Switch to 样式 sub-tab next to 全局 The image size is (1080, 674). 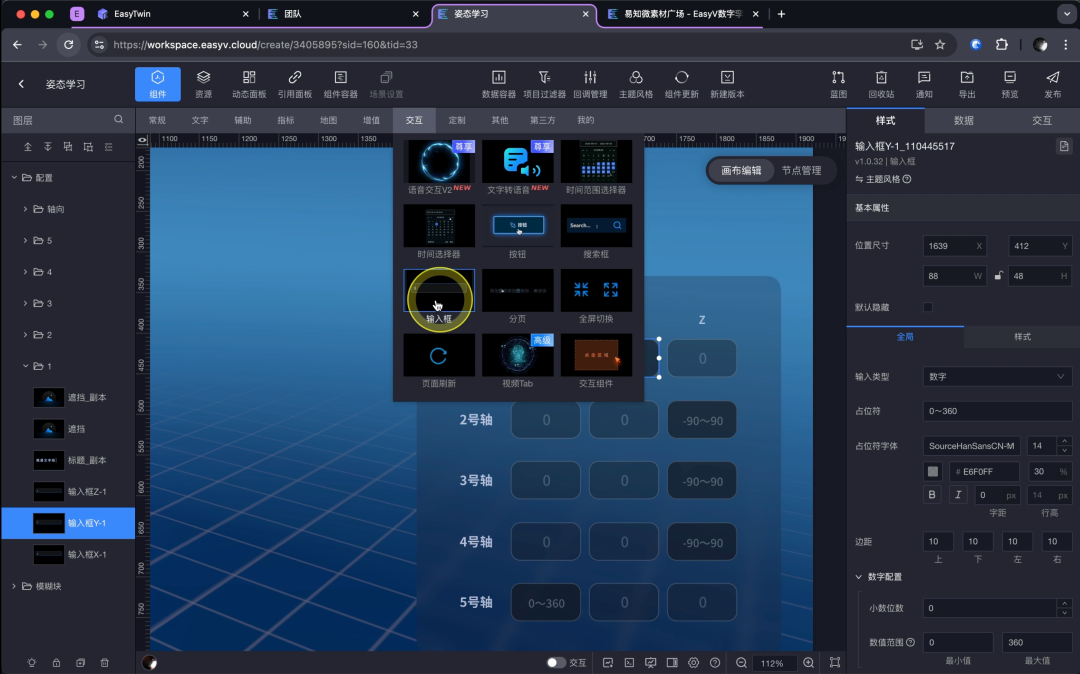tap(1022, 337)
